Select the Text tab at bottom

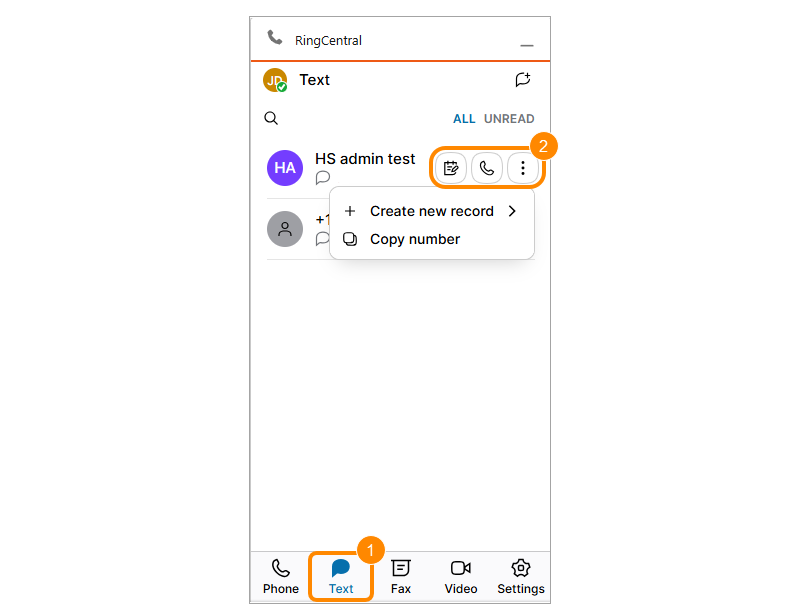[x=341, y=577]
